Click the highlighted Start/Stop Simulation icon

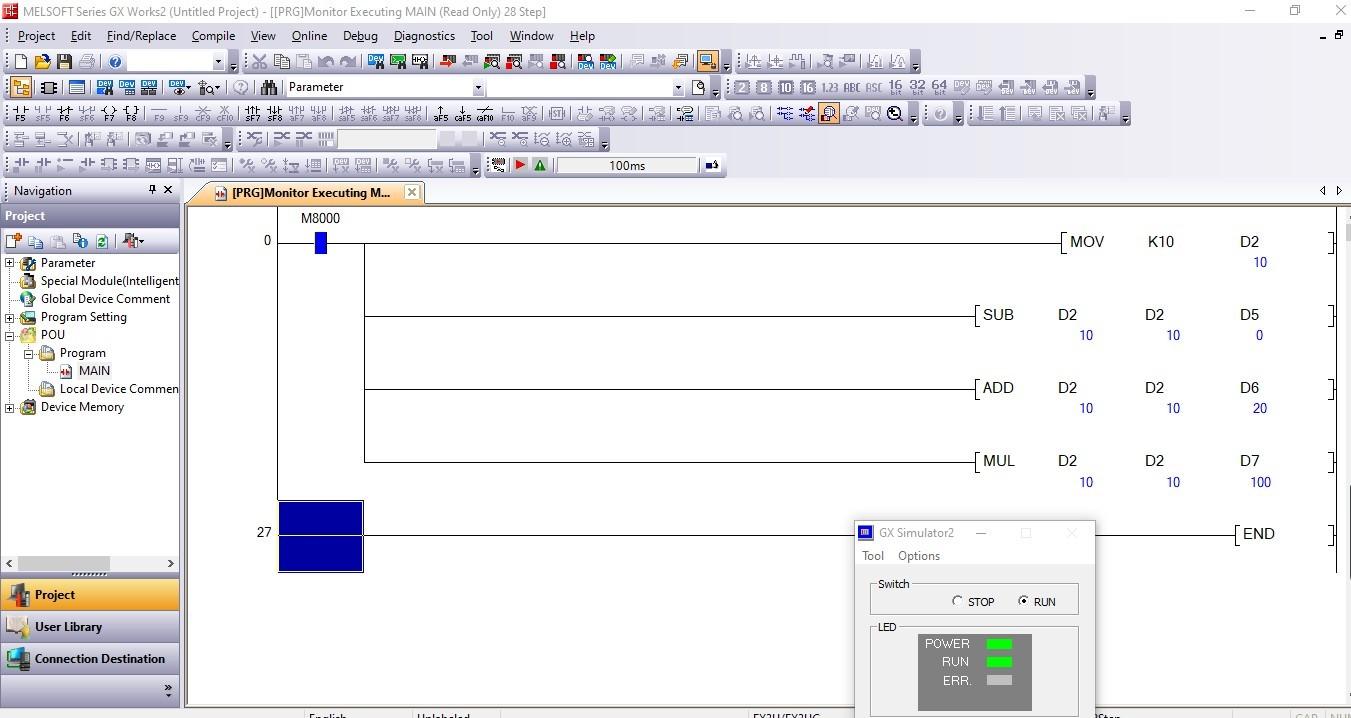coord(708,62)
